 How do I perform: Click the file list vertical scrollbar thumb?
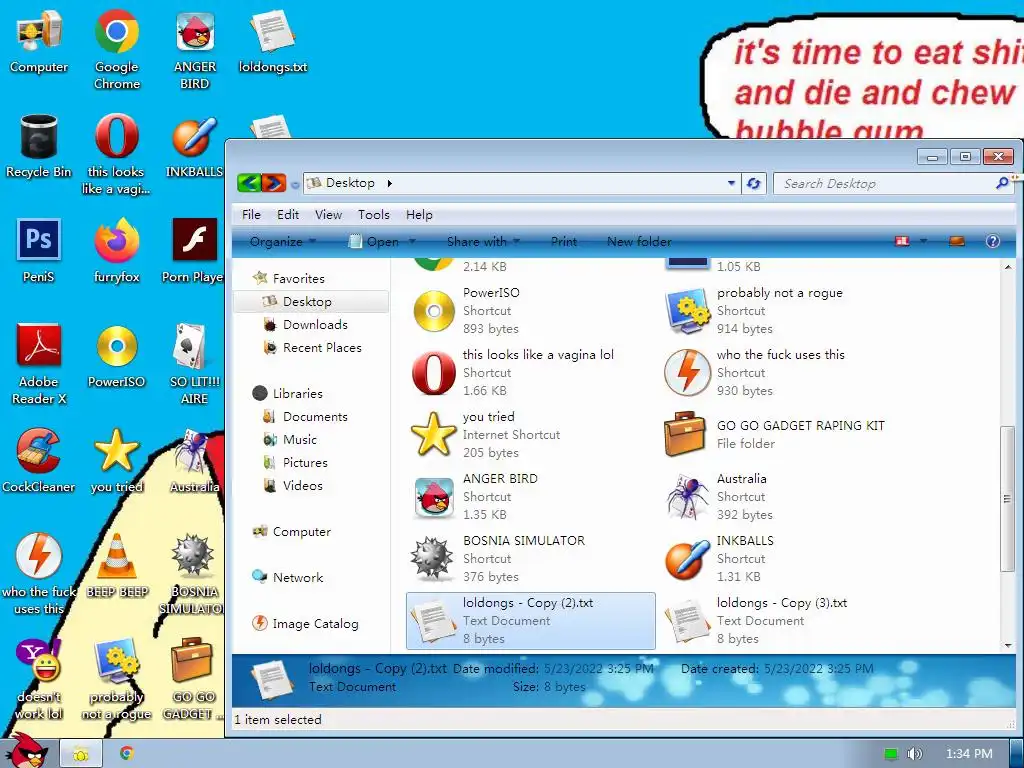click(1006, 498)
